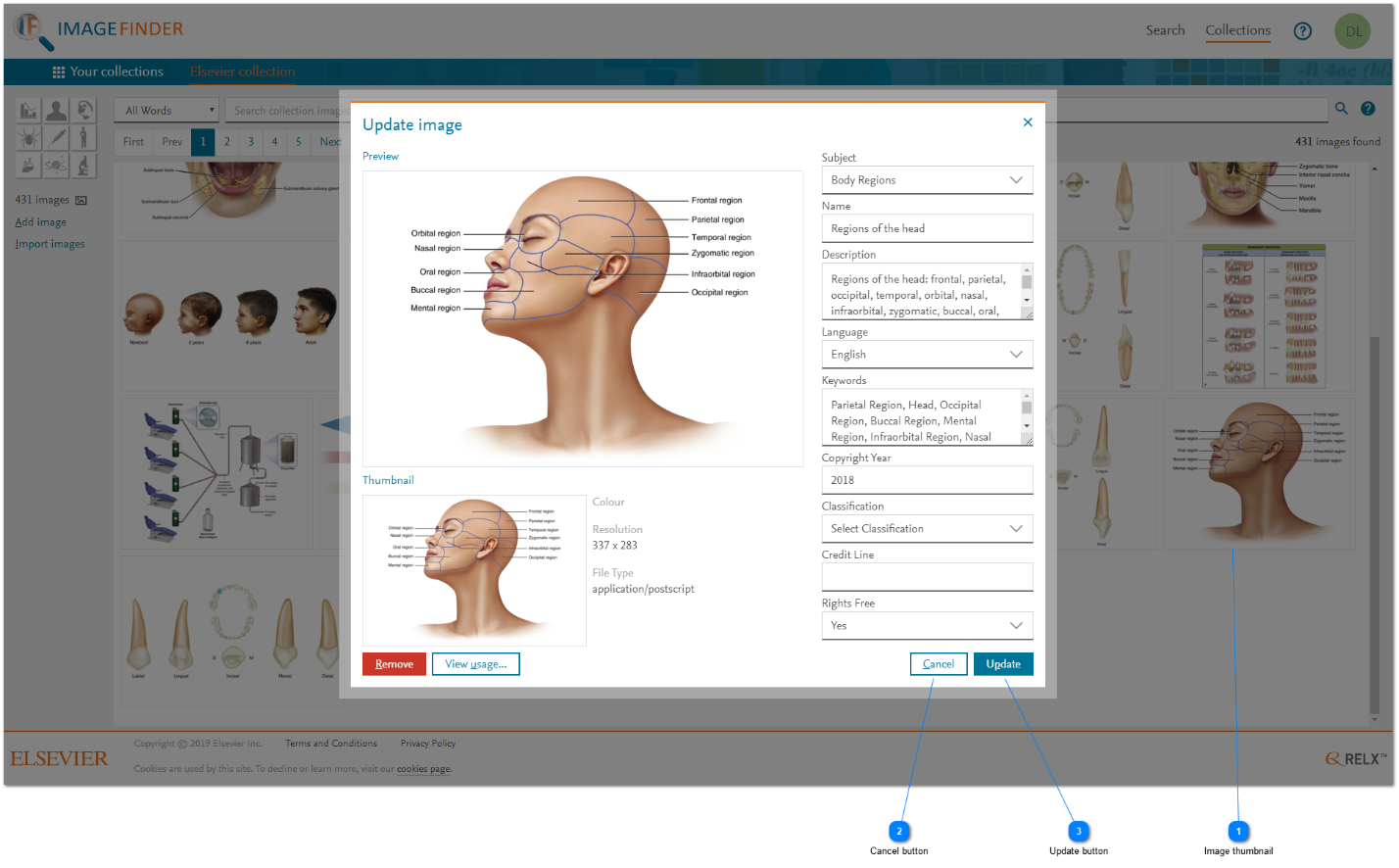Screen dimensions: 1399x868
Task: Select page 4 in pagination
Action: [x=274, y=142]
